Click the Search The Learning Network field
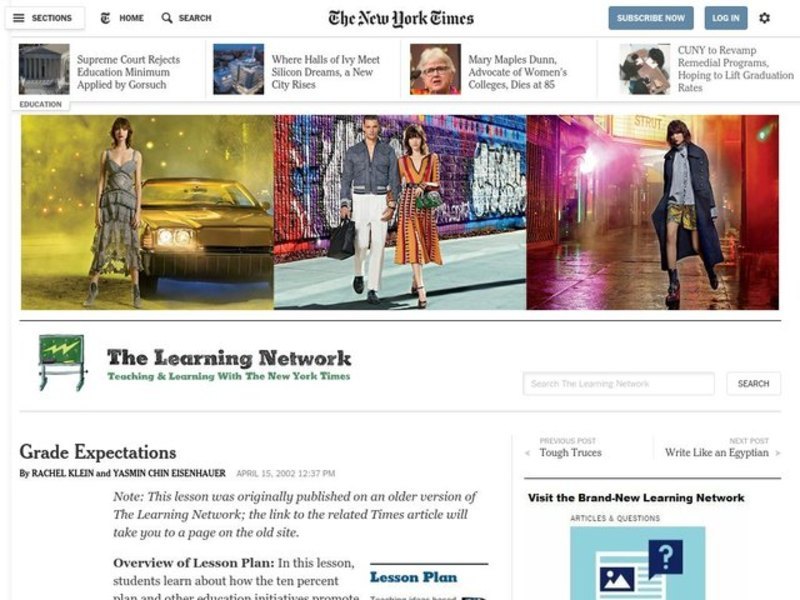The image size is (800, 600). (x=618, y=384)
